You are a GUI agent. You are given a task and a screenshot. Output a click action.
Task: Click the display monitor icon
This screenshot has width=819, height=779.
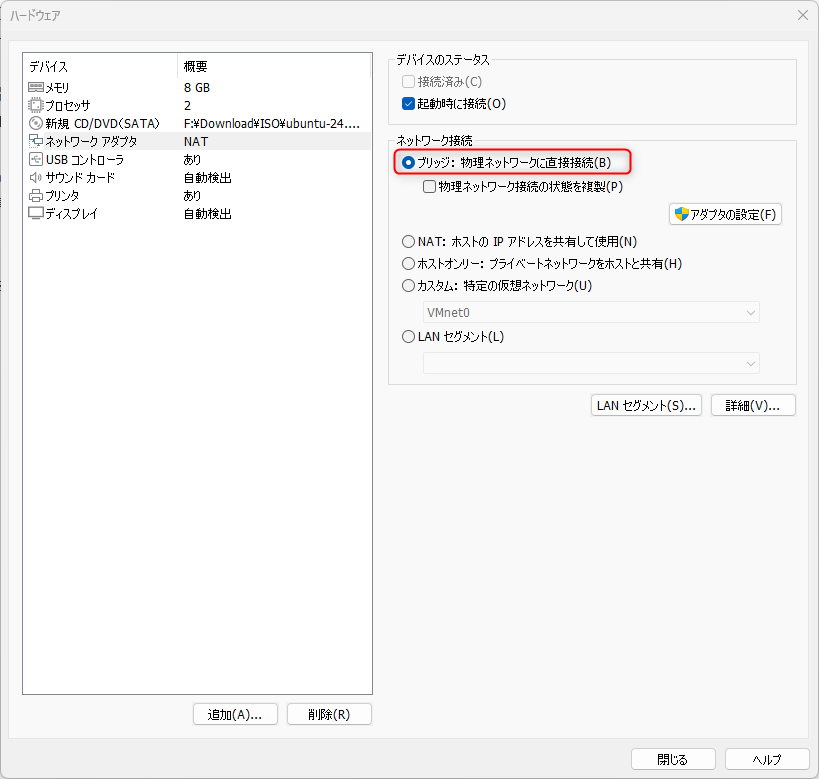(36, 213)
